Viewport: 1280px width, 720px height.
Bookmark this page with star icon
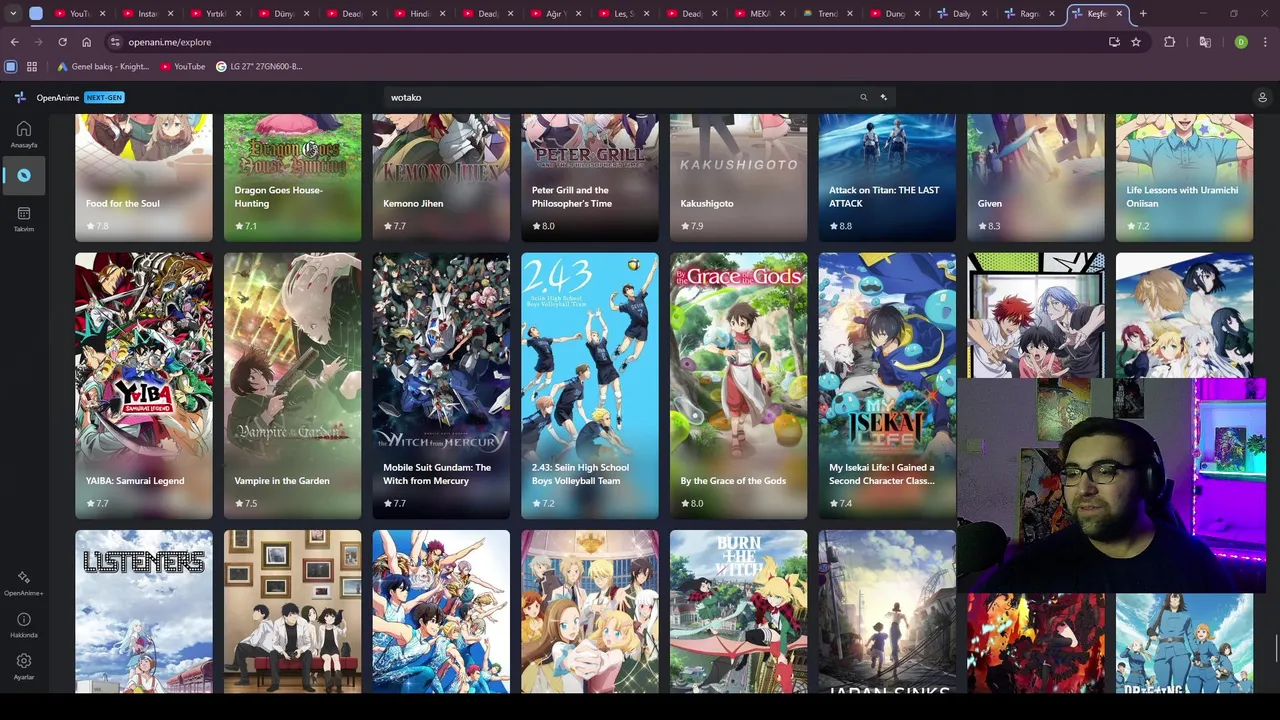1136,42
